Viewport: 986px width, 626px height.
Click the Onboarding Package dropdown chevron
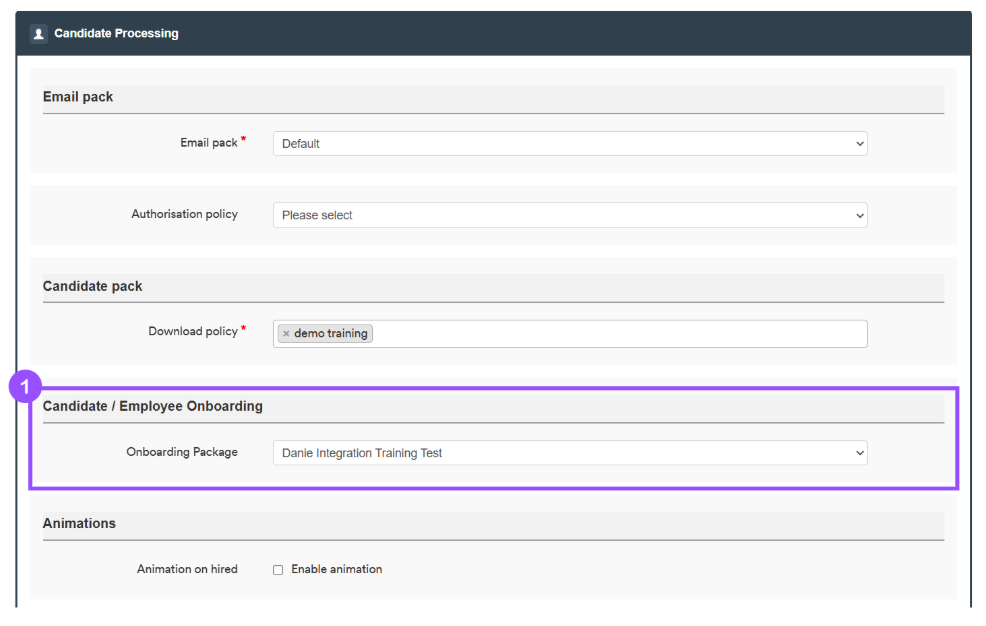pyautogui.click(x=860, y=453)
